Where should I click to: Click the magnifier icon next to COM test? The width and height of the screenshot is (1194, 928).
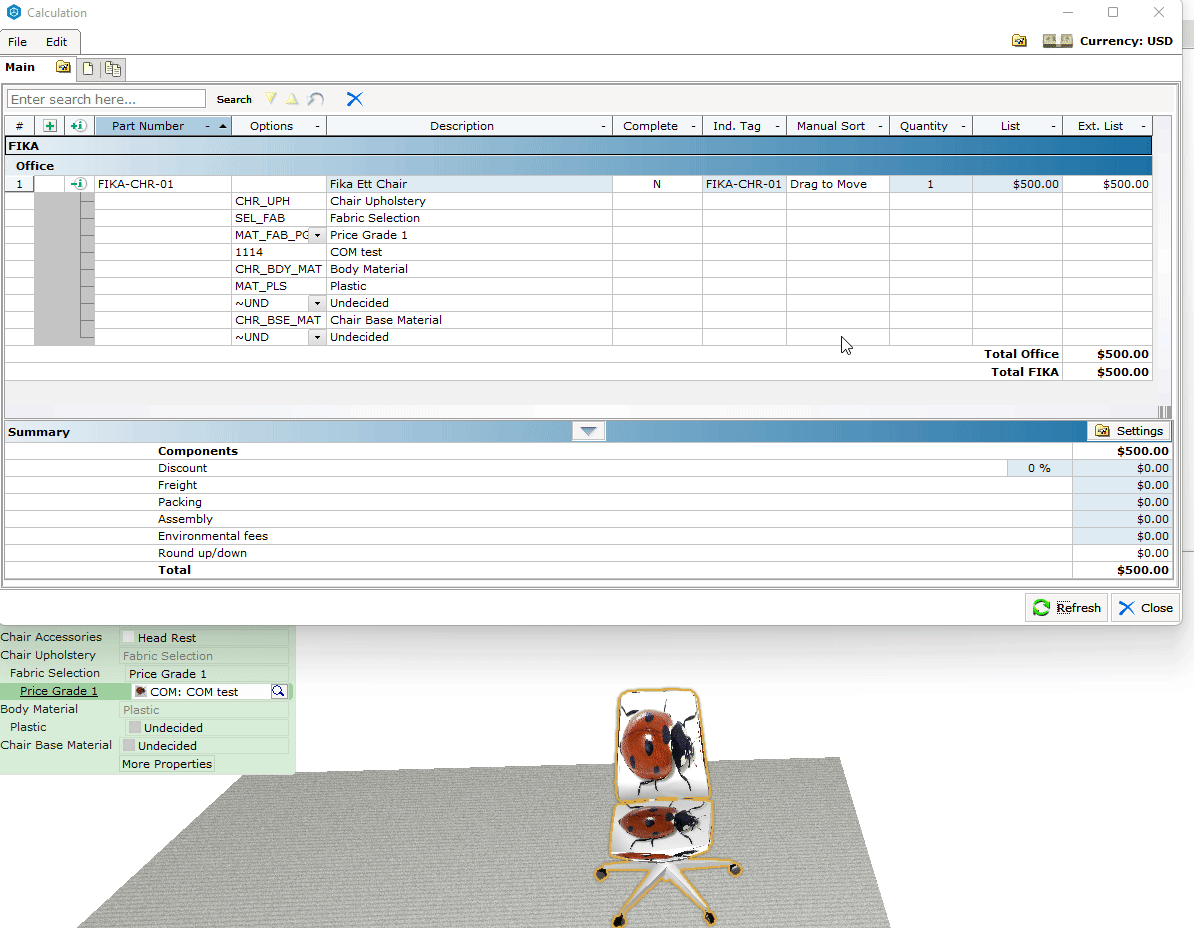click(279, 691)
